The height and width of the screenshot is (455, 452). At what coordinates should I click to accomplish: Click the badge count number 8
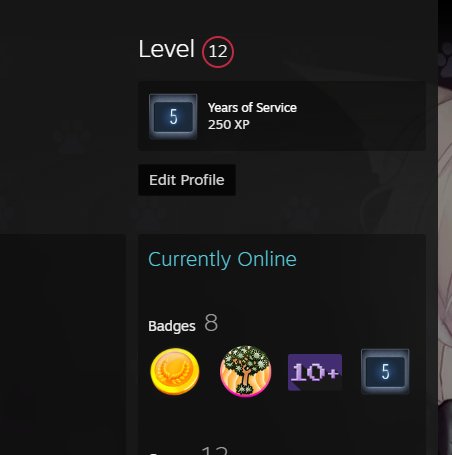(x=211, y=323)
